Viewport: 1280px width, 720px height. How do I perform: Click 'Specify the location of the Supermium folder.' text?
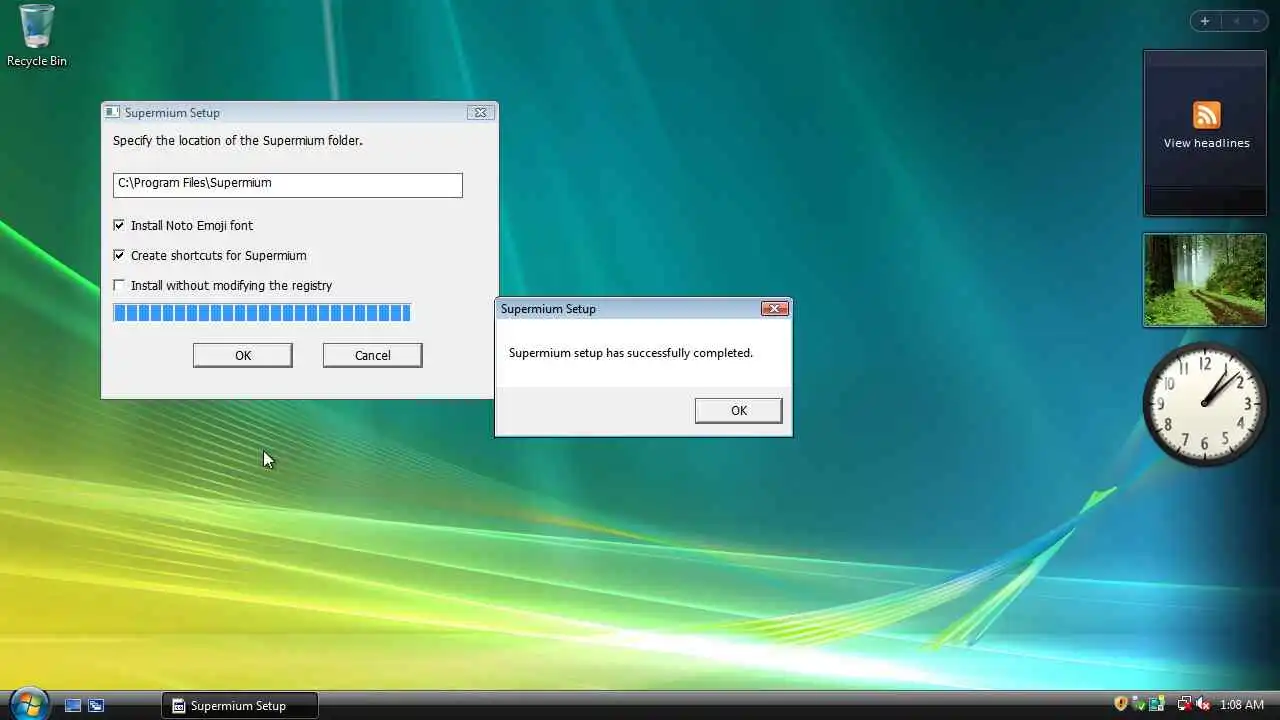(x=238, y=141)
